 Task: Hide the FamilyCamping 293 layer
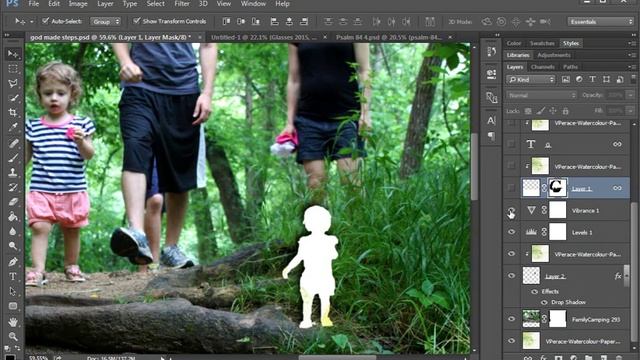pos(511,319)
